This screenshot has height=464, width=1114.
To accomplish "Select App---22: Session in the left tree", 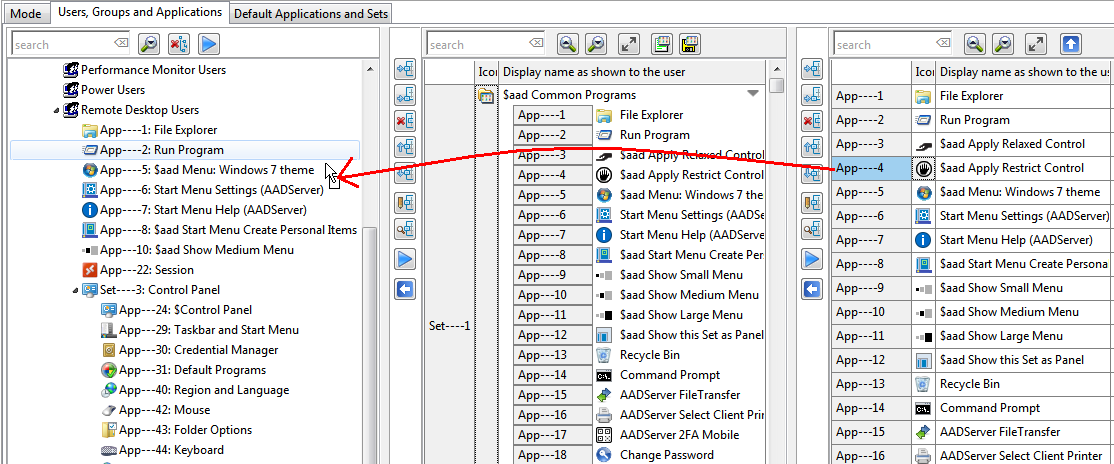I will click(x=146, y=270).
